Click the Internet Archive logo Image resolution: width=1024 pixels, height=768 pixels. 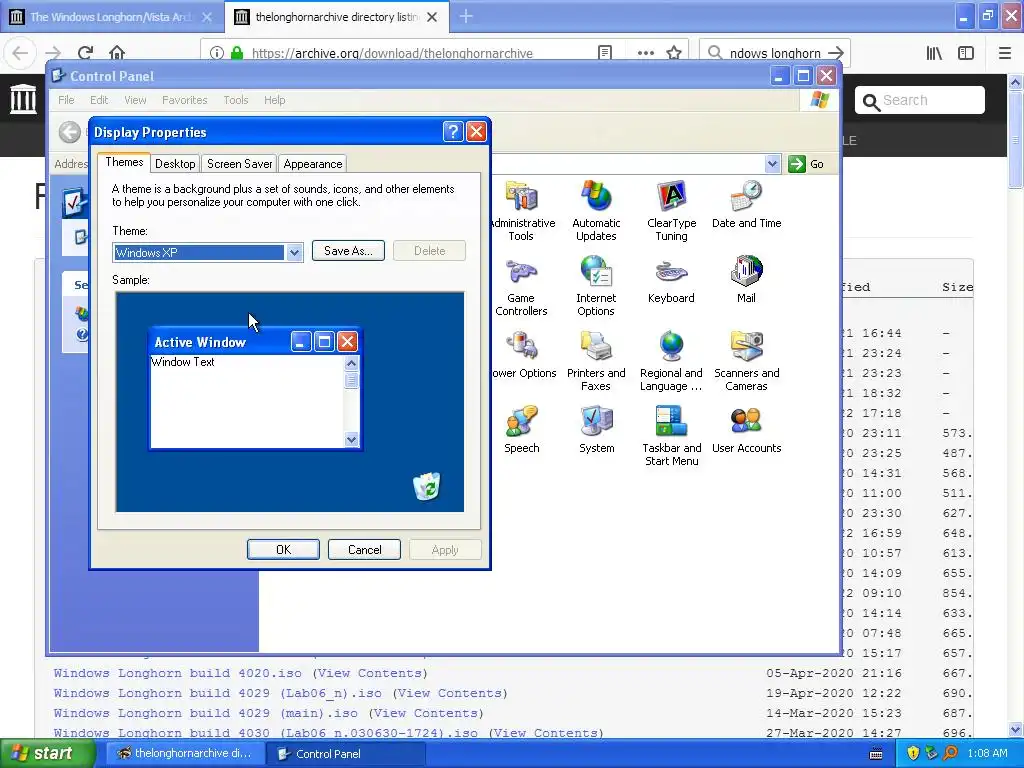click(24, 99)
